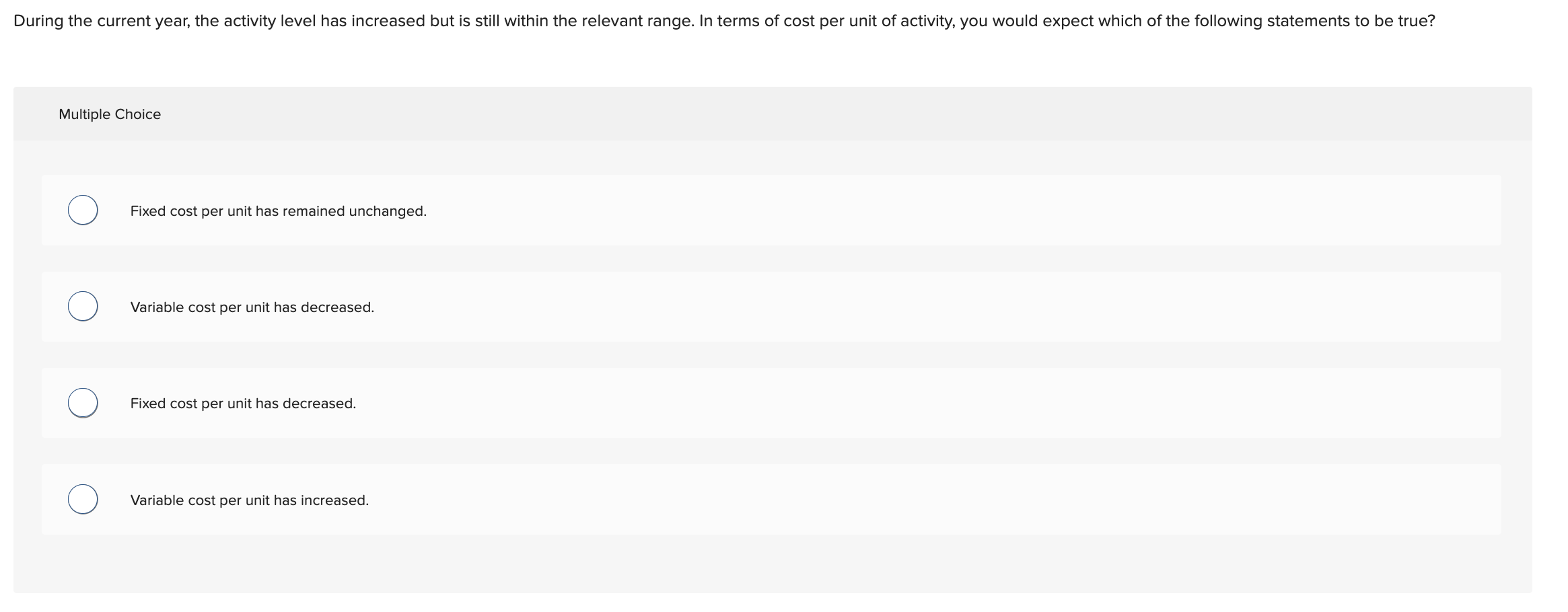The image size is (1568, 612).
Task: Choose 'Variable cost per unit has decreased' option
Action: click(x=82, y=306)
